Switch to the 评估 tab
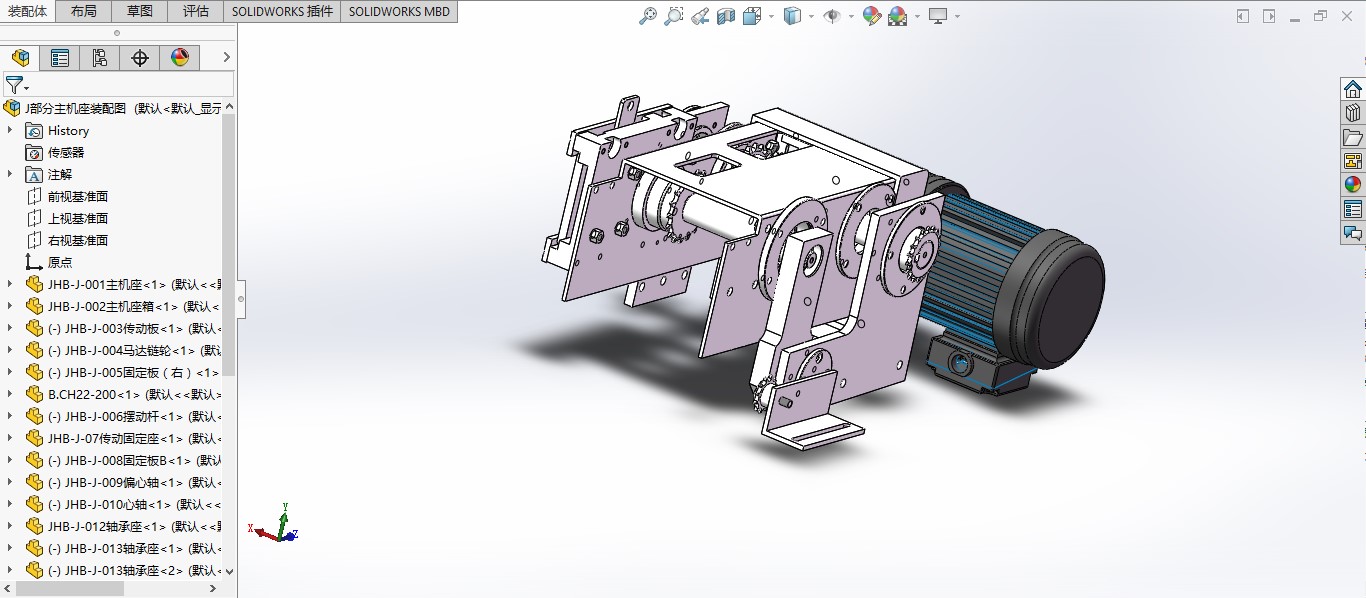 (x=196, y=11)
